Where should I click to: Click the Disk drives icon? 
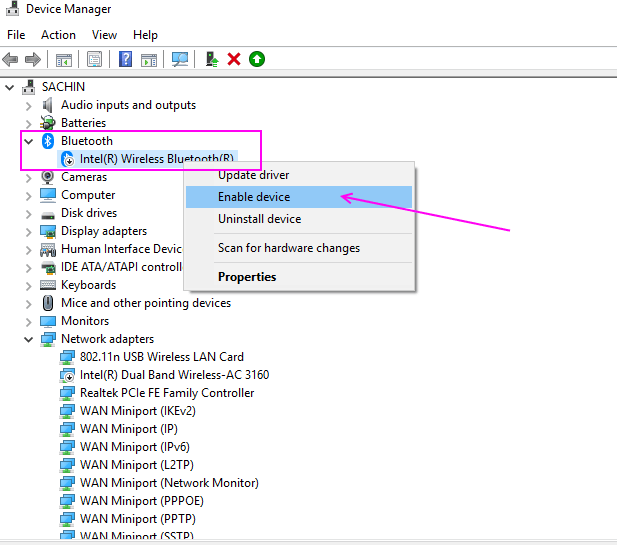tap(48, 215)
